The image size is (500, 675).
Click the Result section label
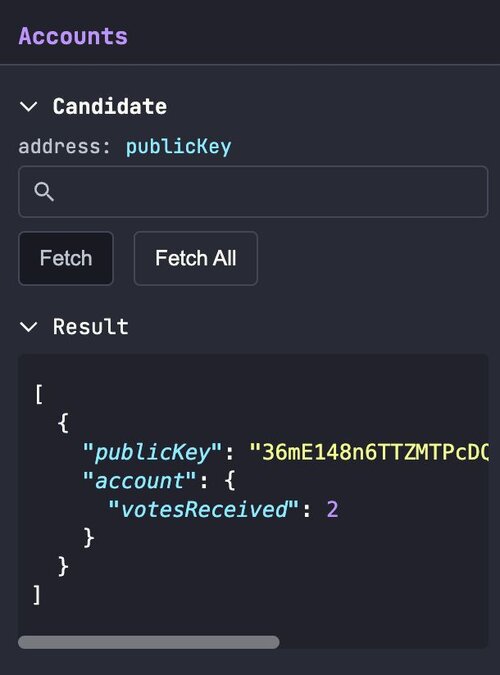91,326
